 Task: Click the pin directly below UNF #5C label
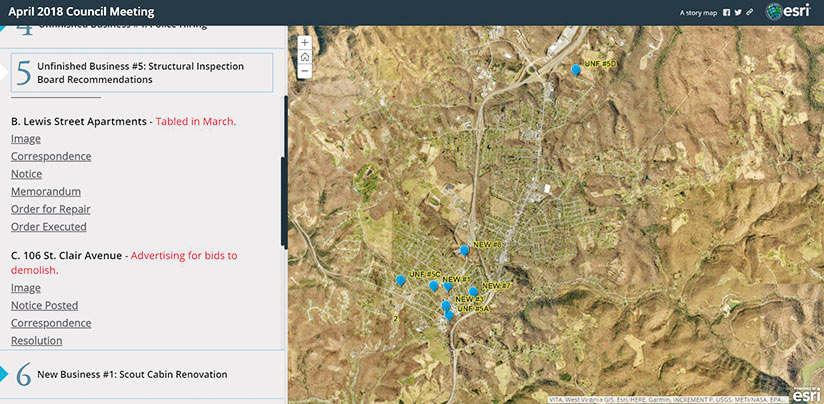434,286
